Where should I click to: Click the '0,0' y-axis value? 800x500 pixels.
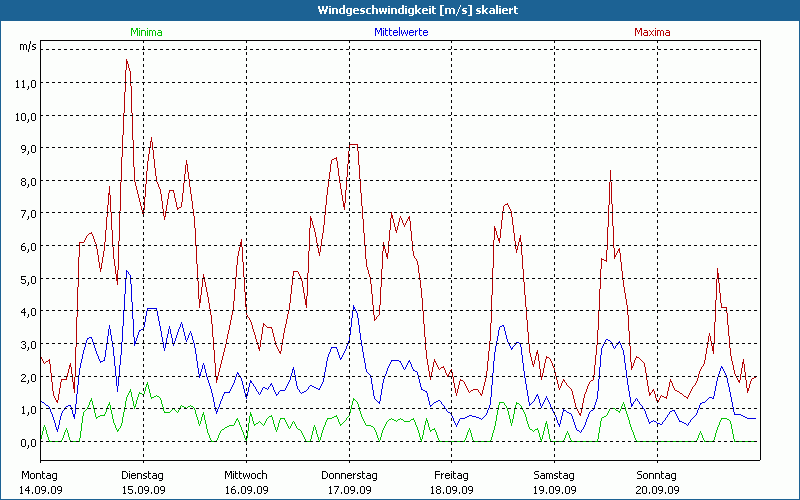[x=28, y=442]
